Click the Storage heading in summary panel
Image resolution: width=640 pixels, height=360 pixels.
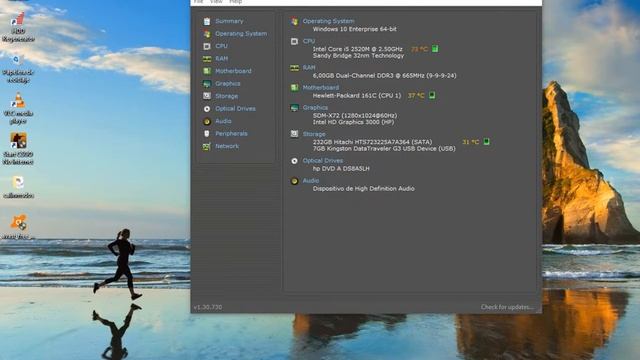tap(314, 134)
